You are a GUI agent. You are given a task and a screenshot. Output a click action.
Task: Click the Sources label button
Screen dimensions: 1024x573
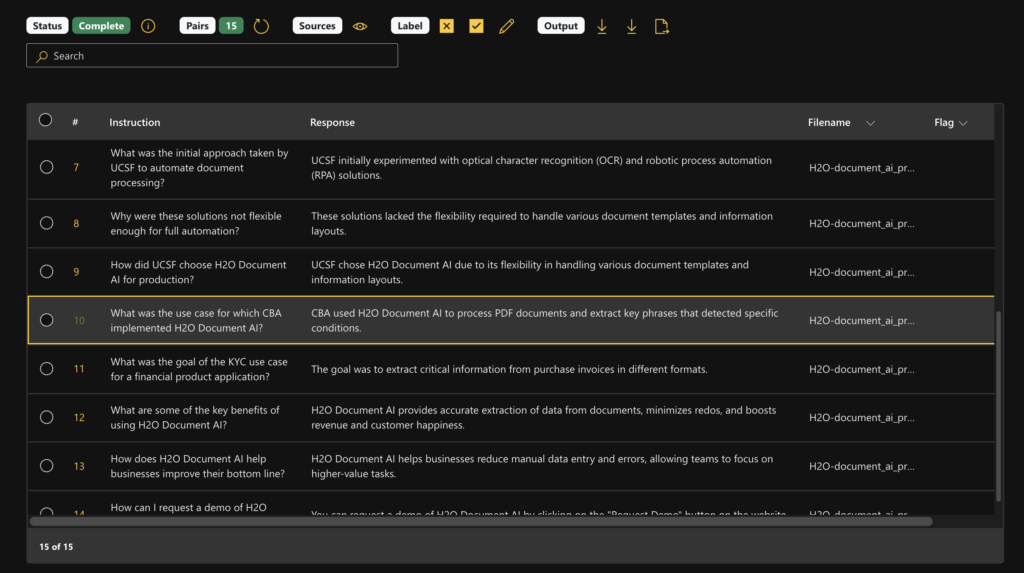click(x=317, y=26)
